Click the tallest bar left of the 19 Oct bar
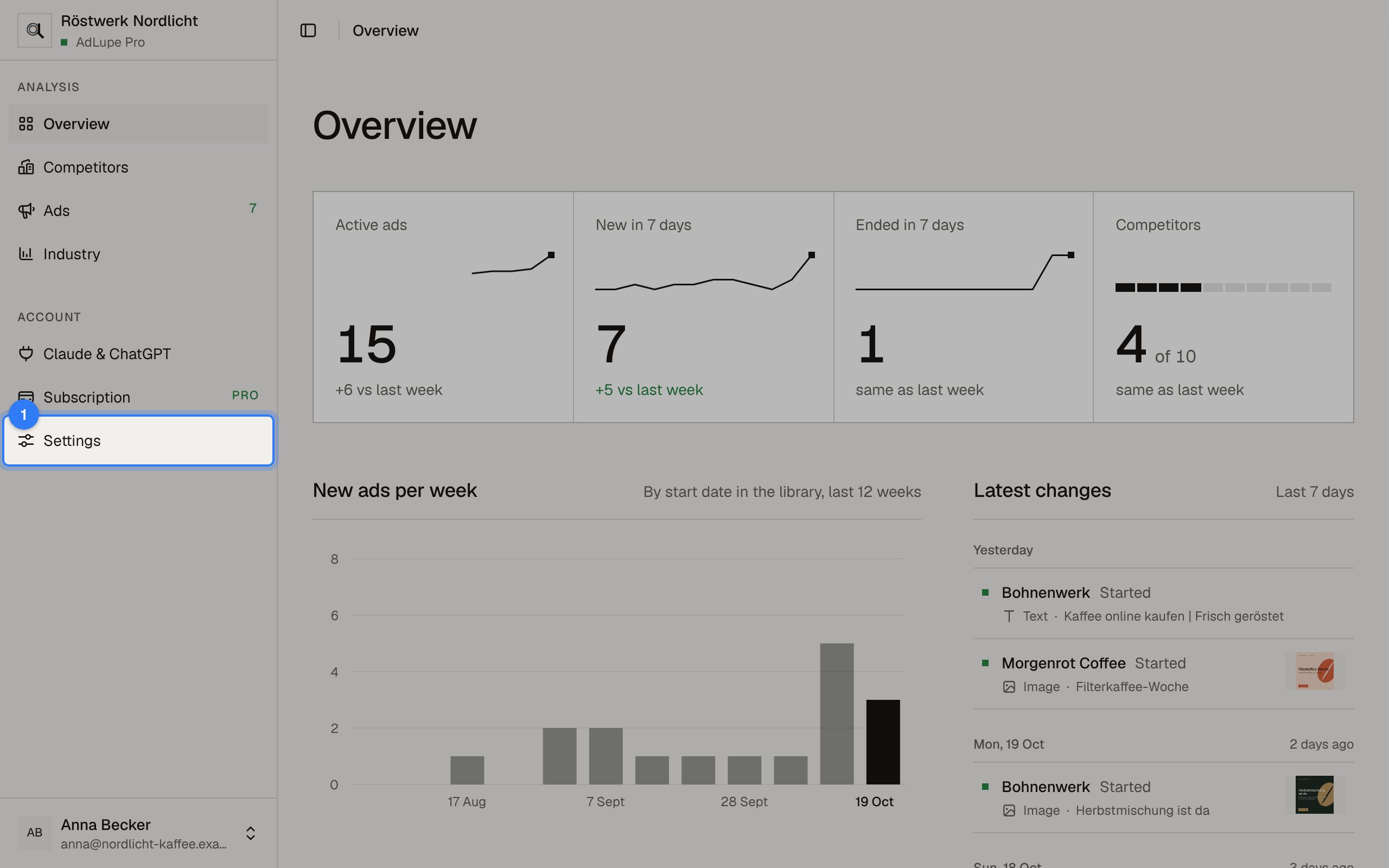Screen dimensions: 1389x868 coord(836,713)
